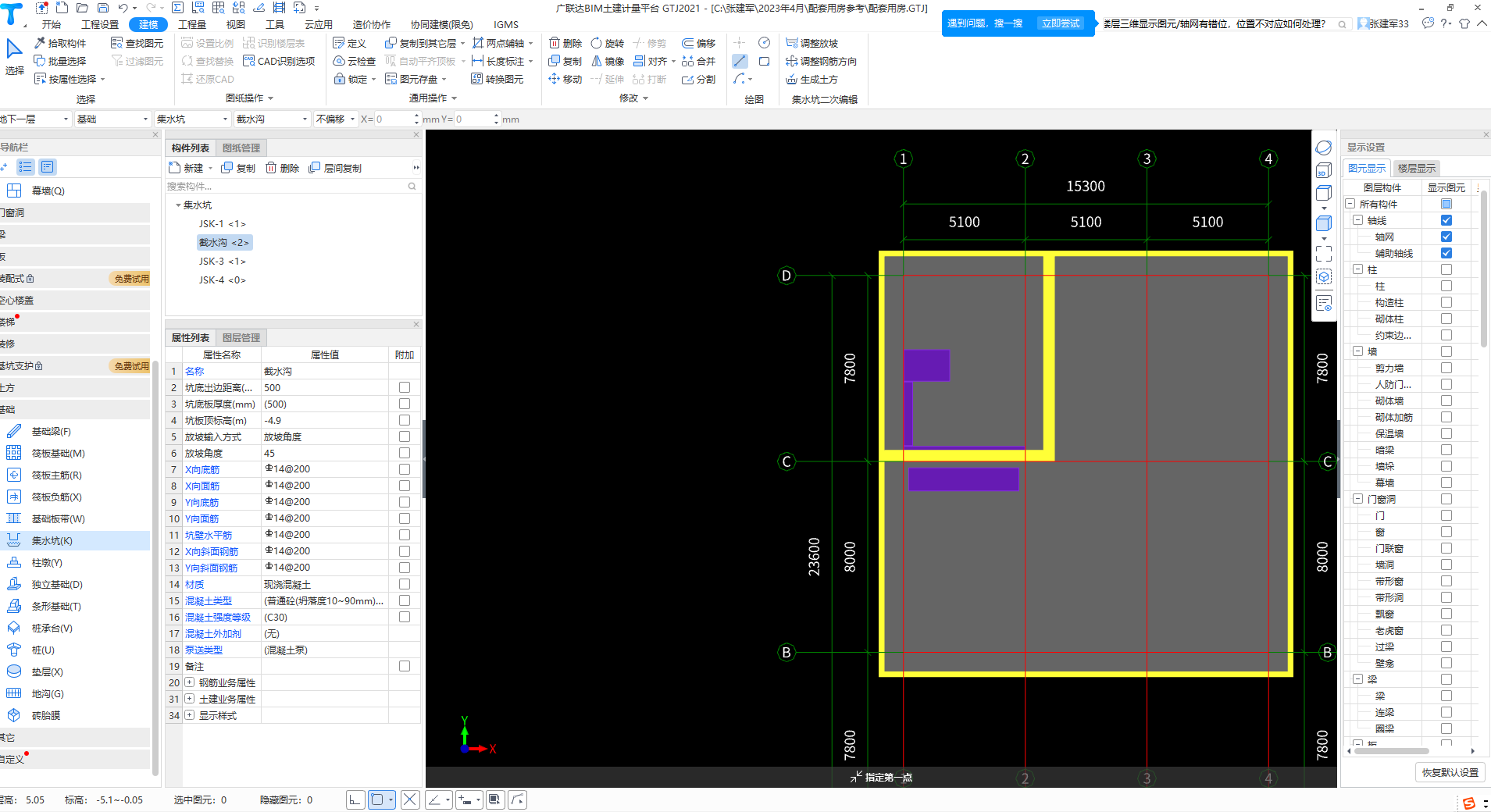Select the 镜像 mirror tool

click(x=608, y=61)
